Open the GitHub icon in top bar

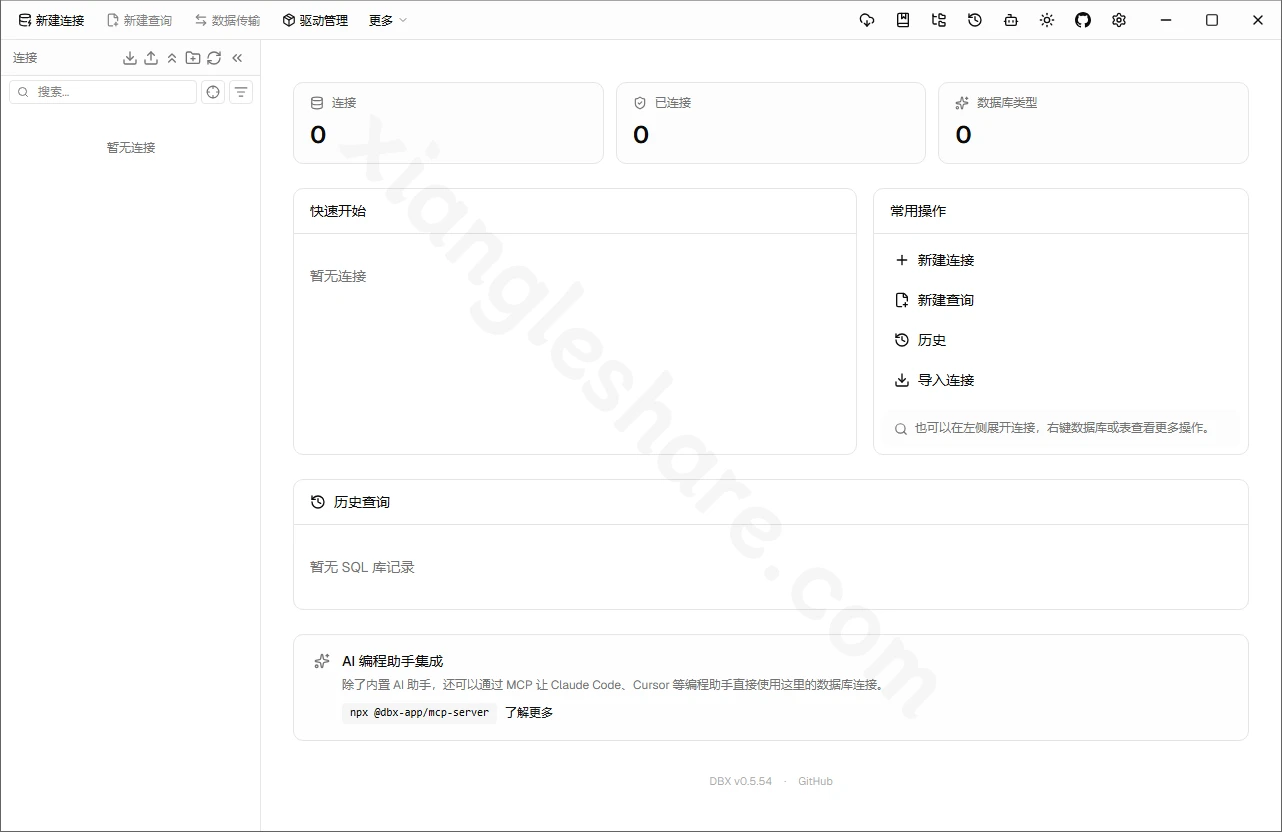[1083, 20]
